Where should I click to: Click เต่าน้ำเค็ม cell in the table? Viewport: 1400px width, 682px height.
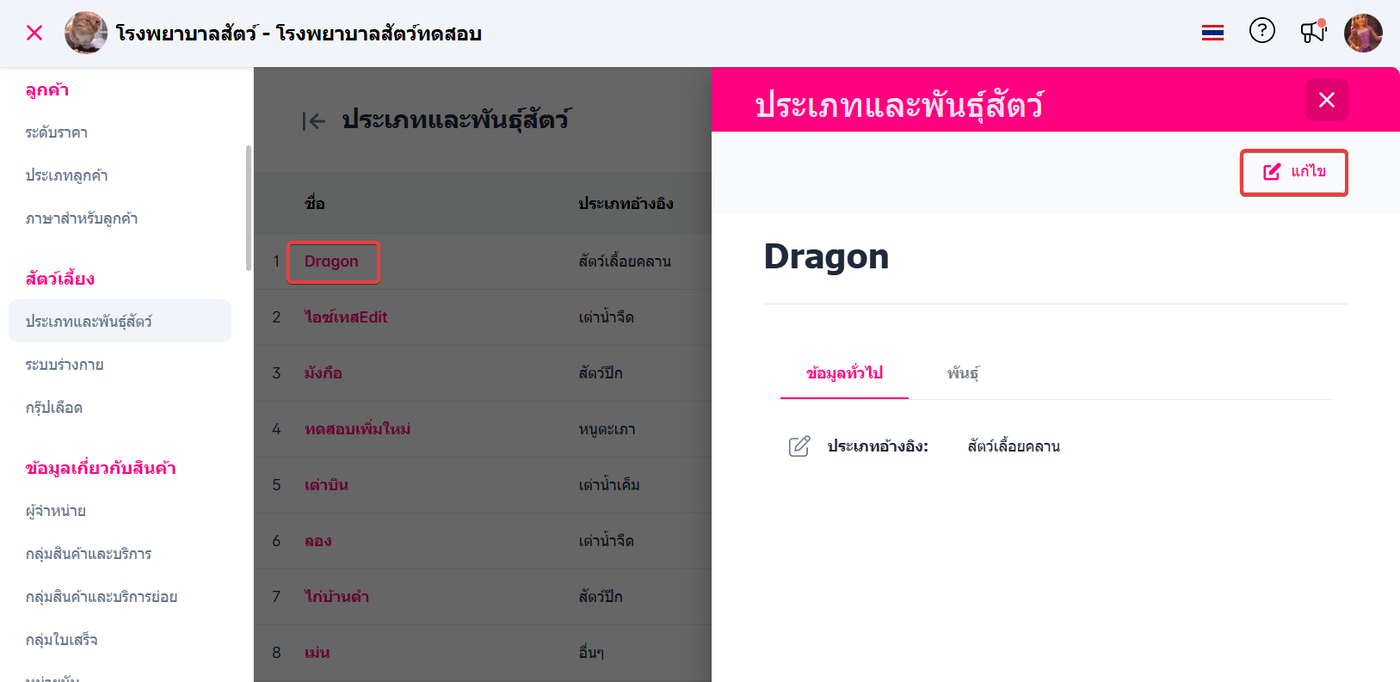[x=607, y=485]
